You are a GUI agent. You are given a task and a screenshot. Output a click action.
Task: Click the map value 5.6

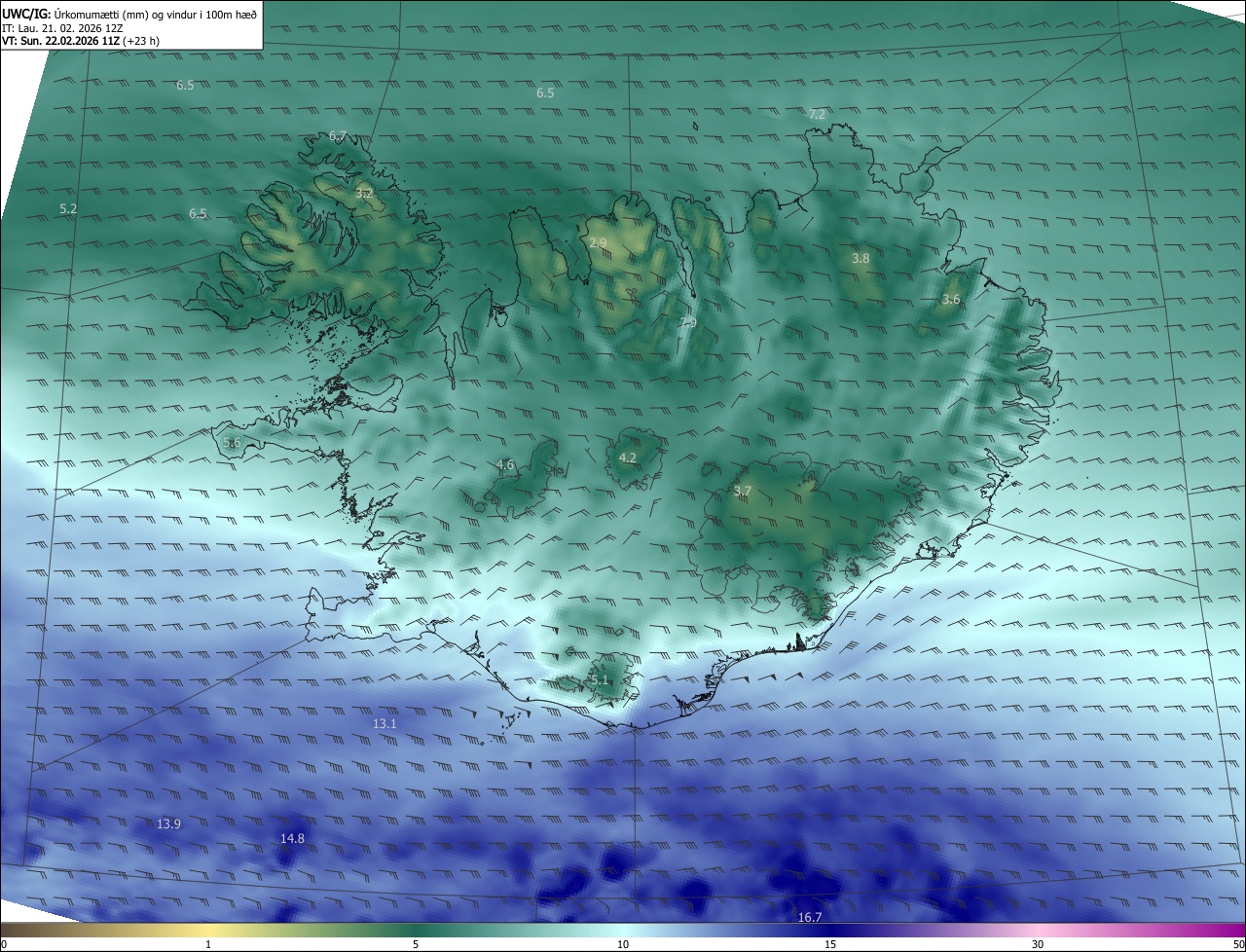232,442
